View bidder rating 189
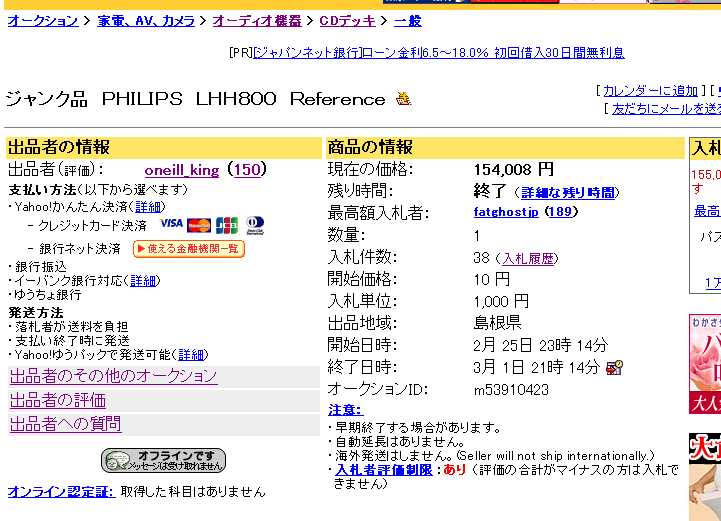Screen dimensions: 721x521 click(x=561, y=212)
